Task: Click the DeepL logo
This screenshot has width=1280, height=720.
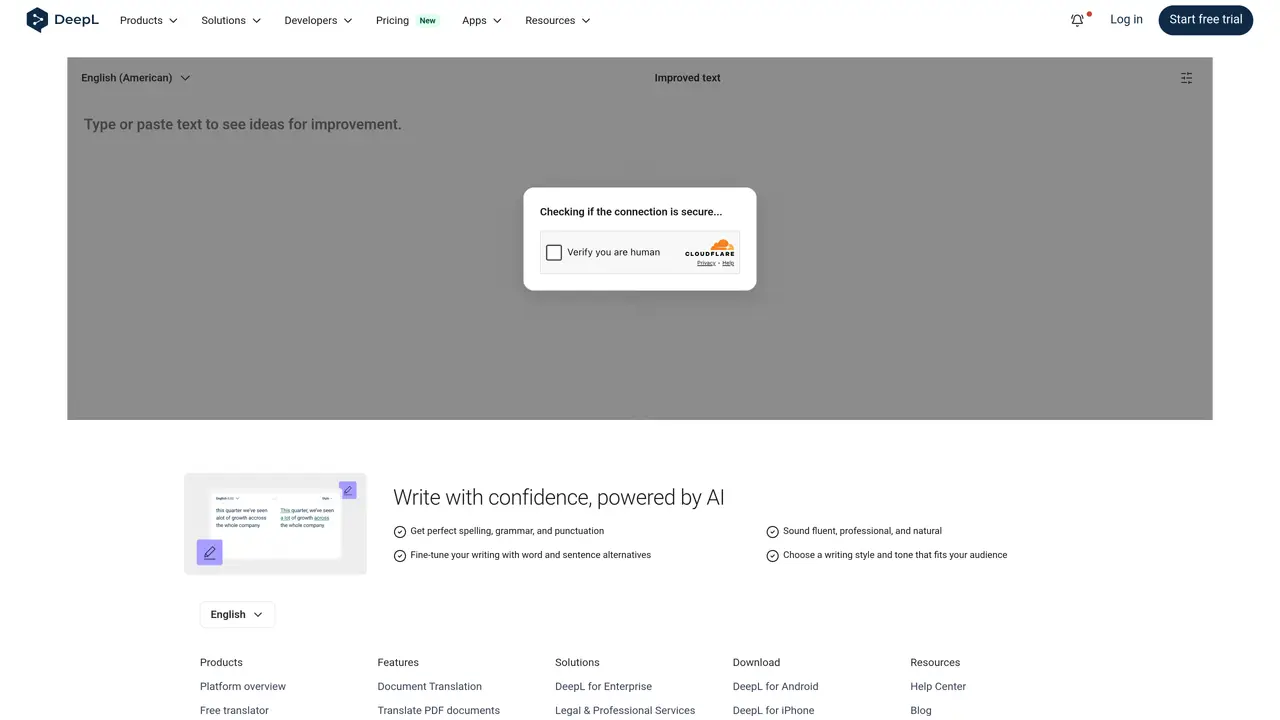Action: click(63, 20)
